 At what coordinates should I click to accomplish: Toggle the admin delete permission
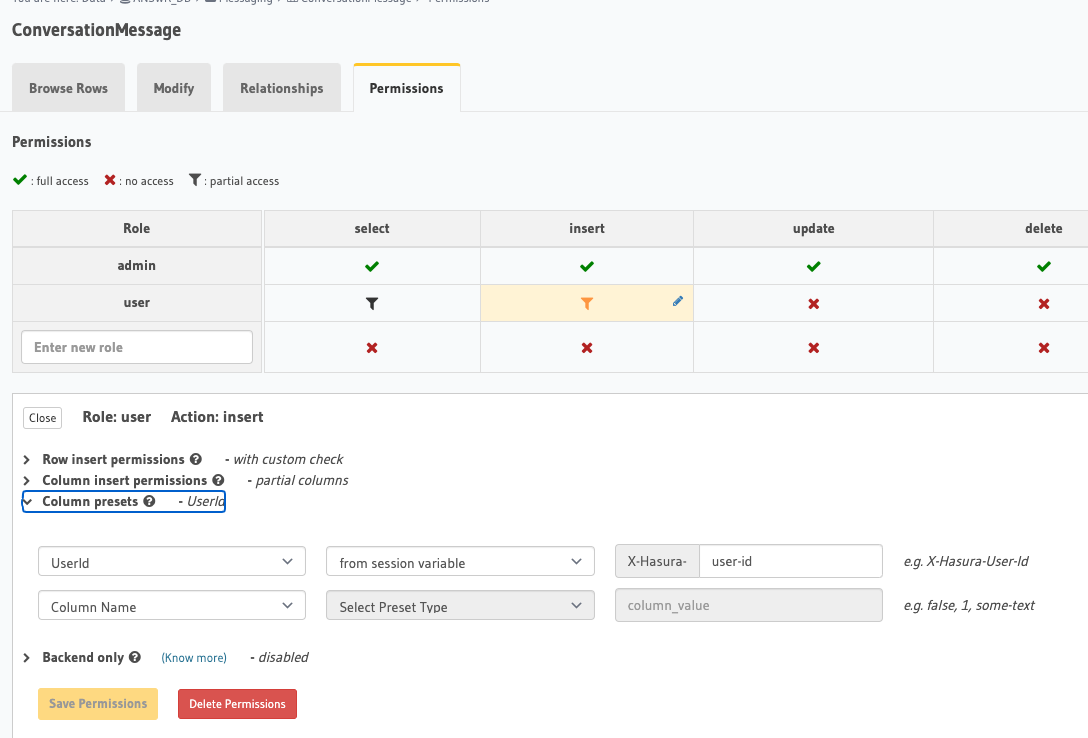(1043, 266)
